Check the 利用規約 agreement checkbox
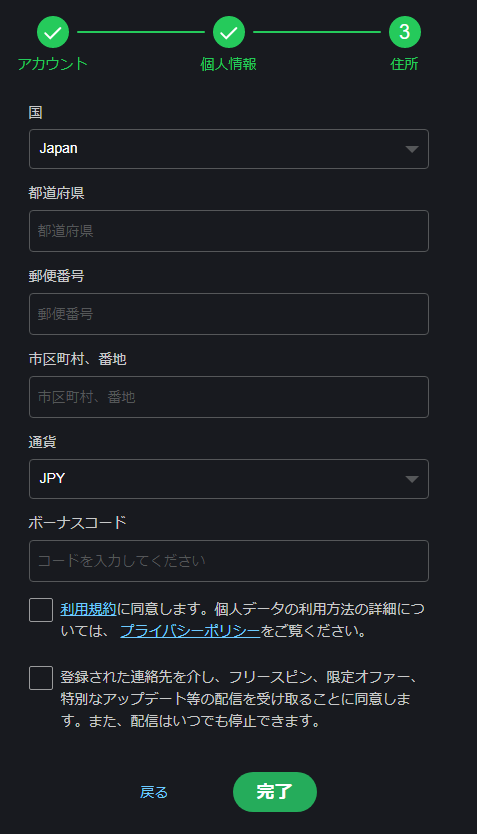This screenshot has height=834, width=477. click(x=41, y=610)
